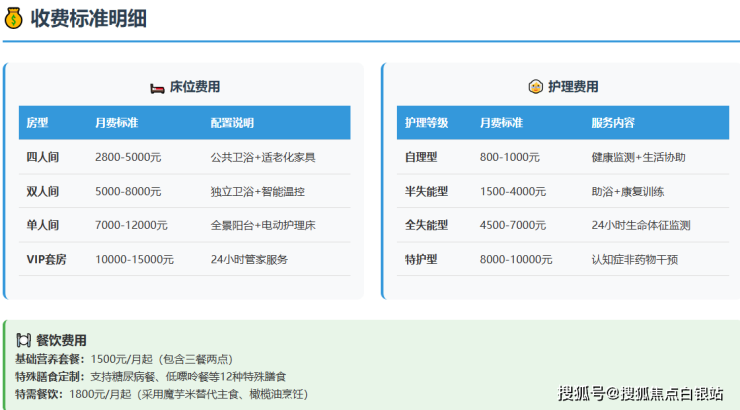Click 健康监测+生活协助 service text
740x410 pixels.
639,157
